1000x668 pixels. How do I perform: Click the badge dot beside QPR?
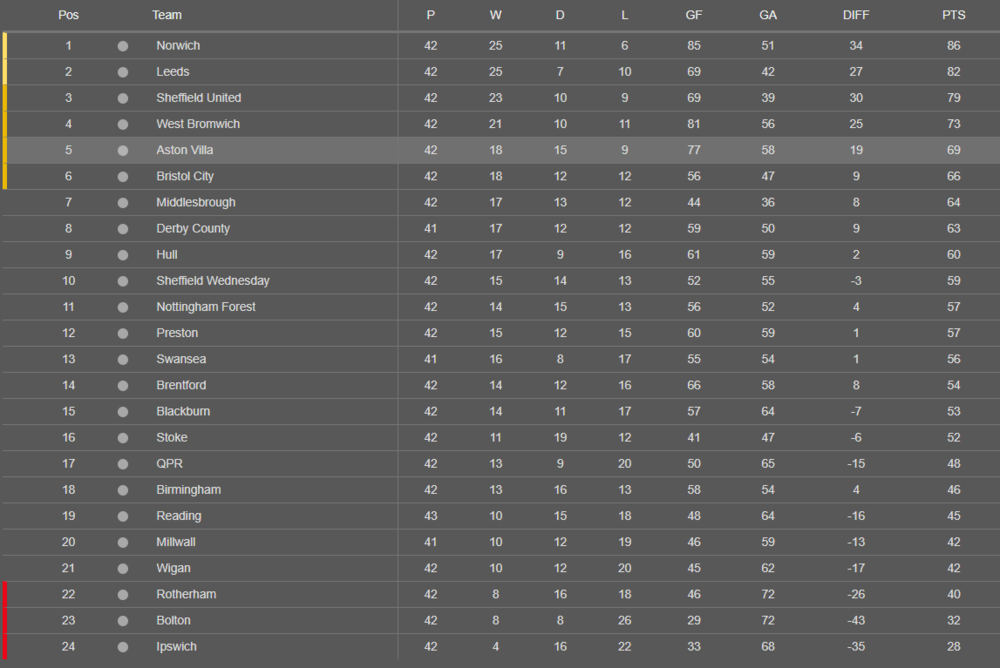click(x=123, y=464)
